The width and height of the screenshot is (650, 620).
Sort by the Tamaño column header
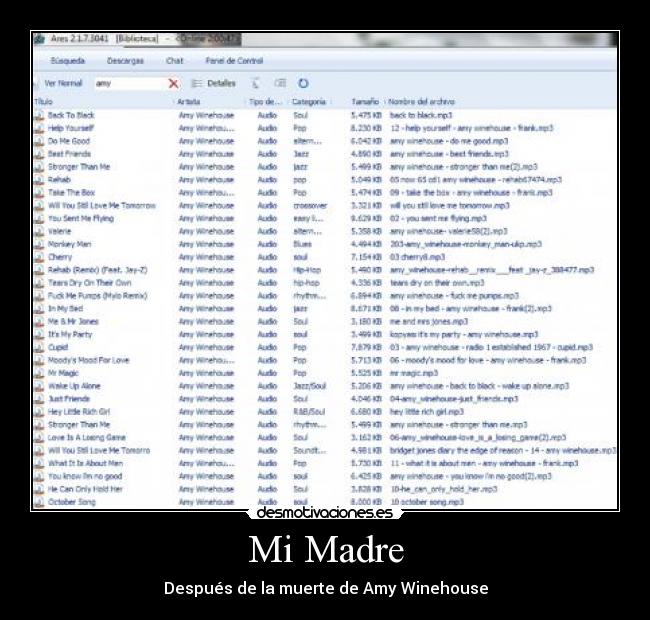pos(365,102)
